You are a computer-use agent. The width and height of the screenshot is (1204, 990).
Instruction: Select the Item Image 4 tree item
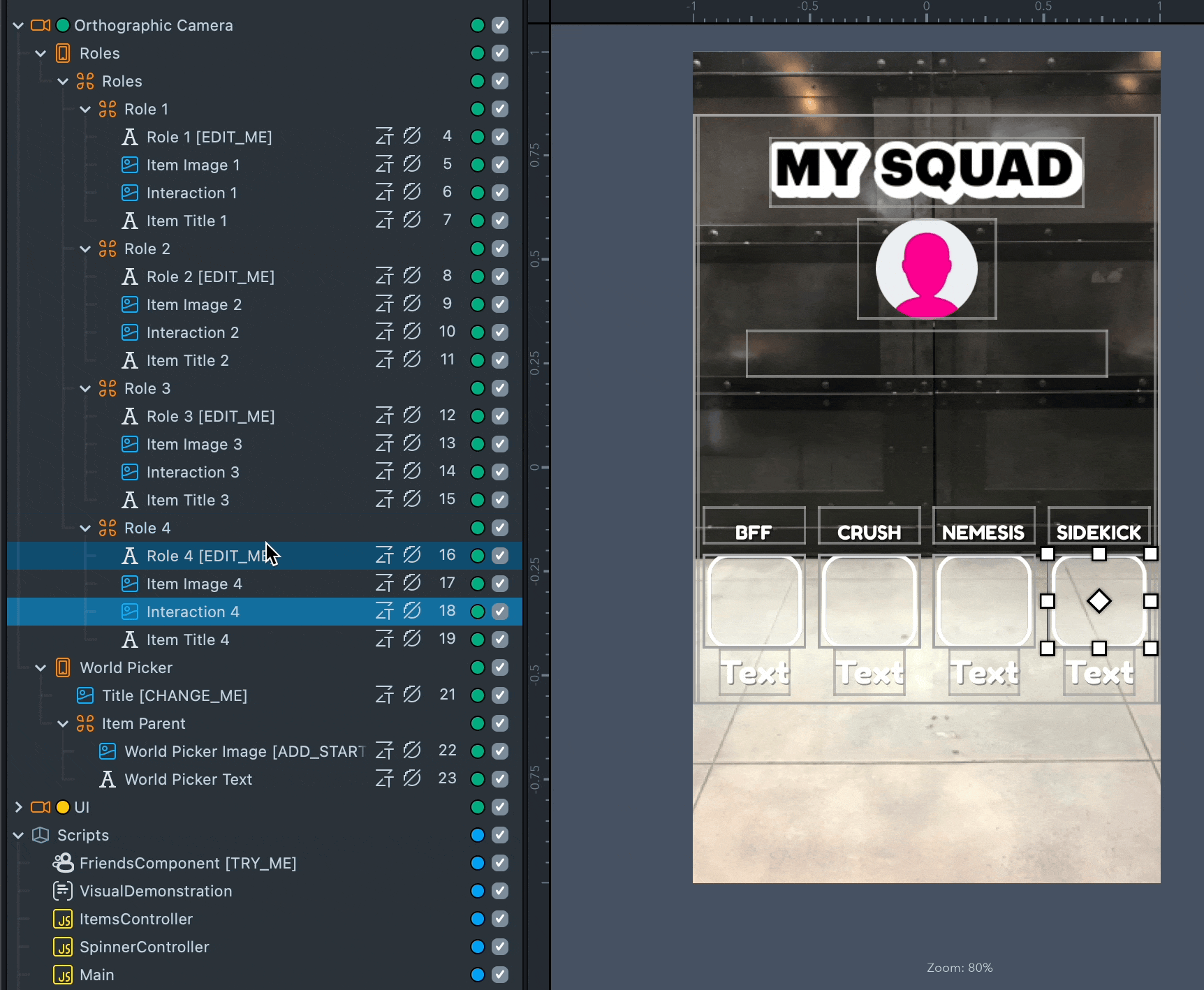tap(194, 584)
